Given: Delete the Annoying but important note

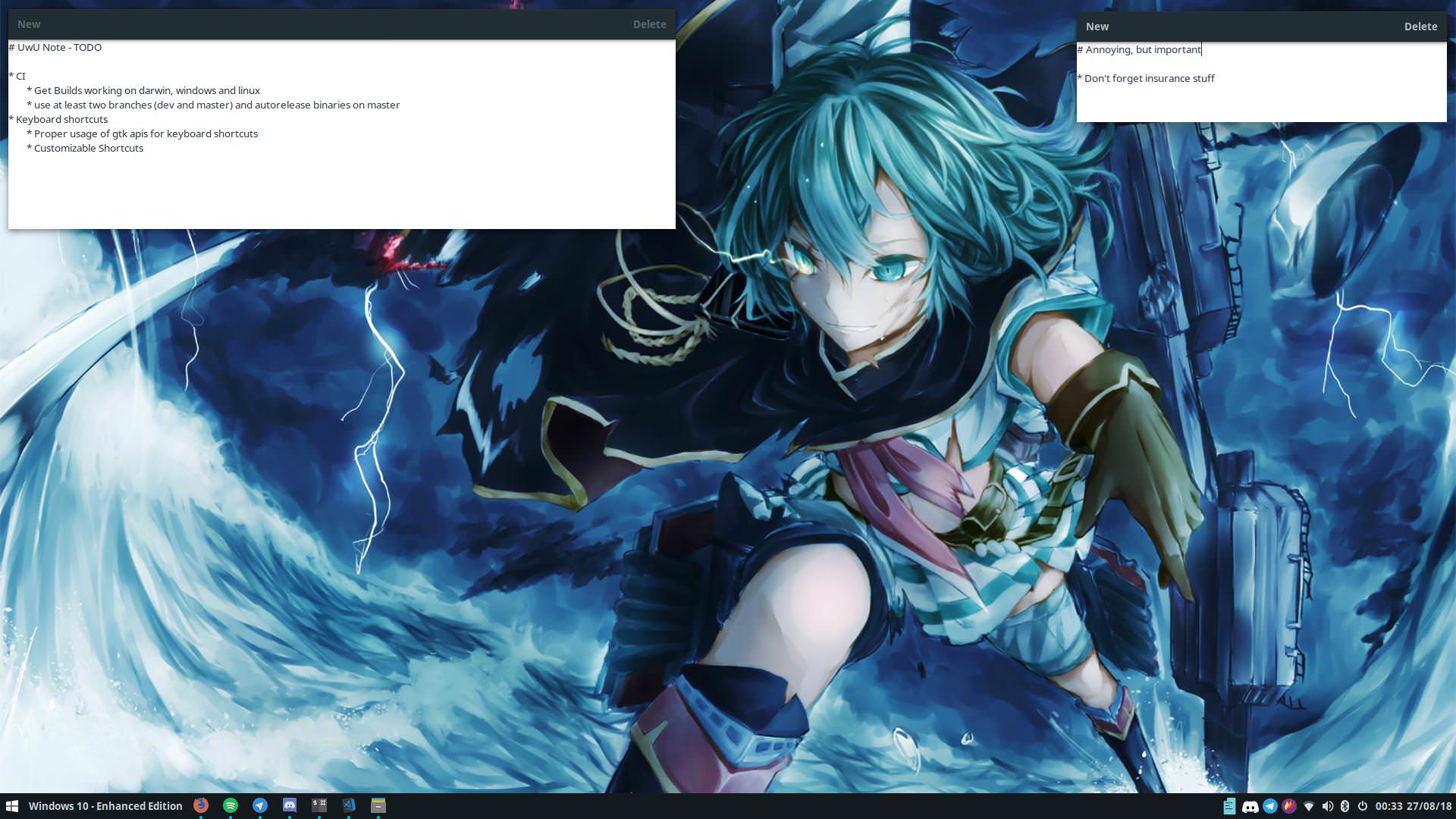Looking at the screenshot, I should [1420, 27].
